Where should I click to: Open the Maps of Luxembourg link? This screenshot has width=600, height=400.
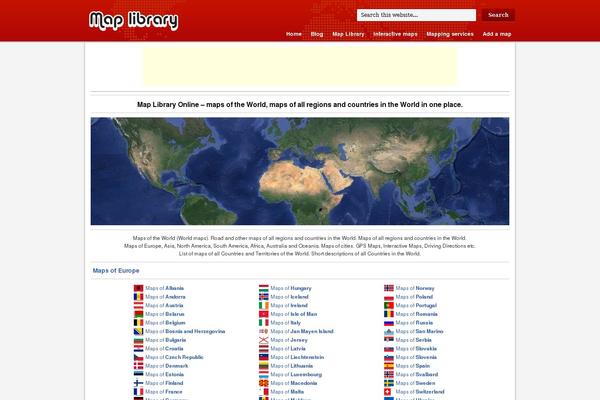(296, 374)
